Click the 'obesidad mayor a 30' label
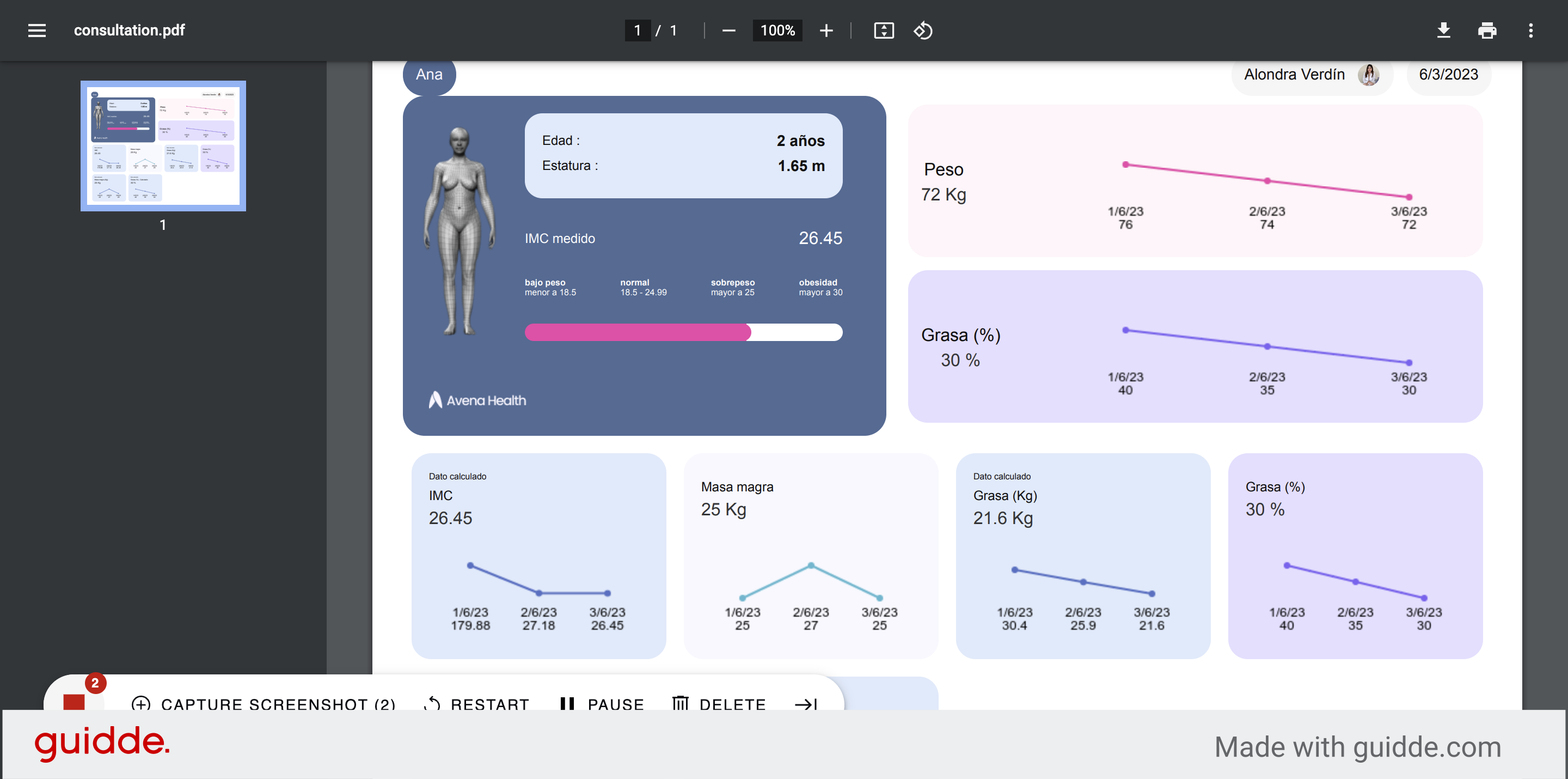The image size is (1568, 779). [x=820, y=288]
